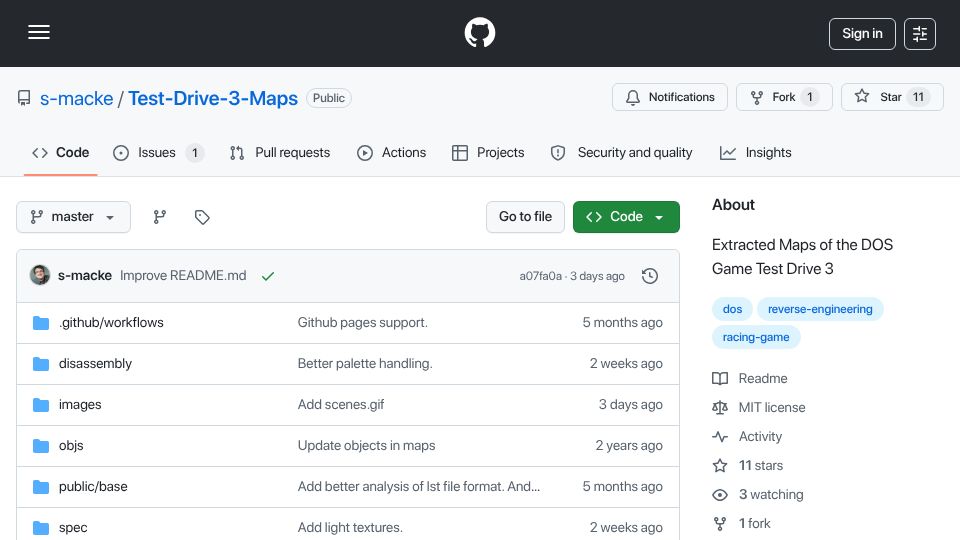Open the Update objects in maps commit
Image resolution: width=960 pixels, height=540 pixels.
point(366,446)
